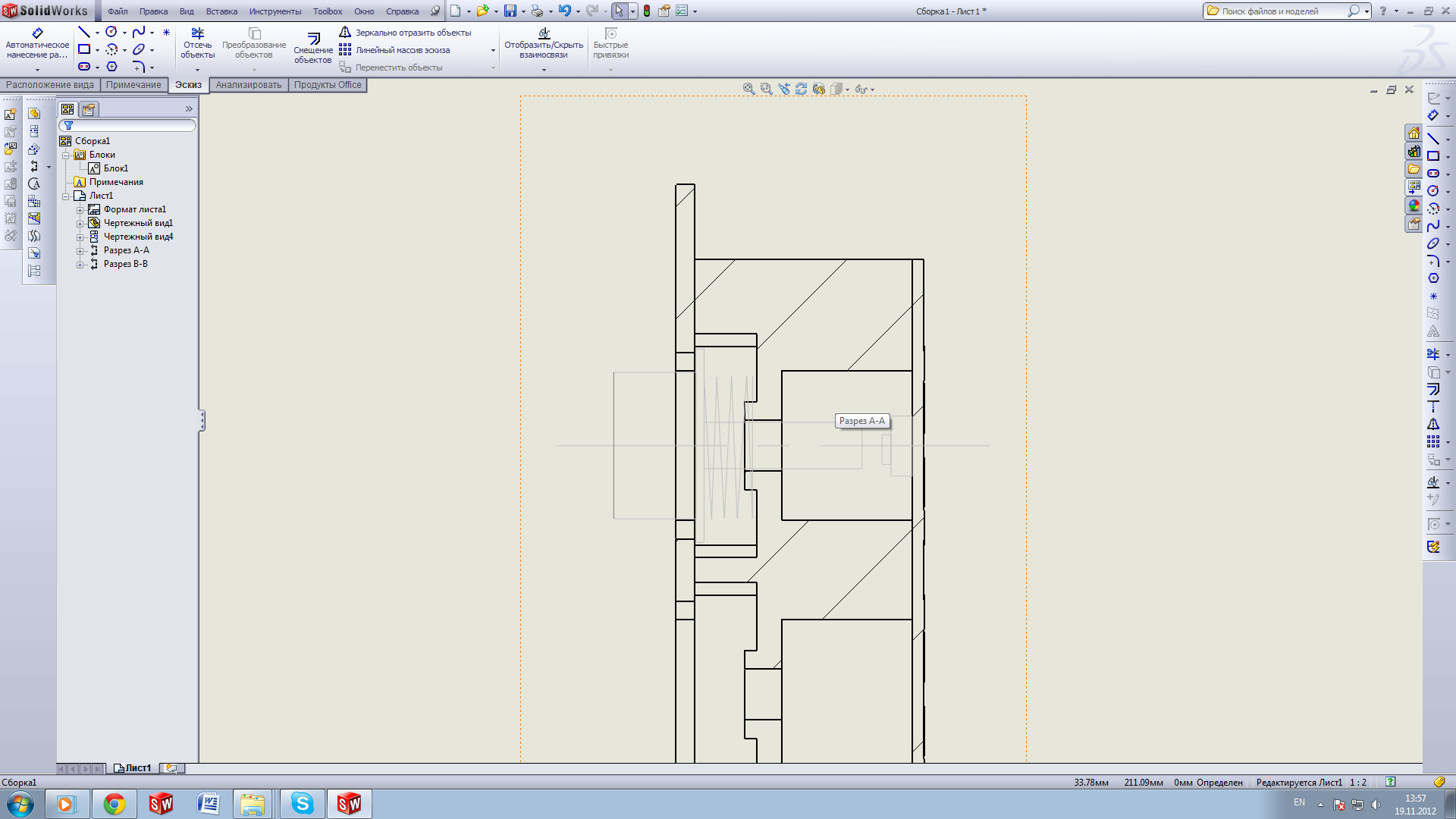Toggle Display/Hide Relations (Отобразить/Скрыть взаимосвязи)
The width and height of the screenshot is (1456, 819).
544,42
